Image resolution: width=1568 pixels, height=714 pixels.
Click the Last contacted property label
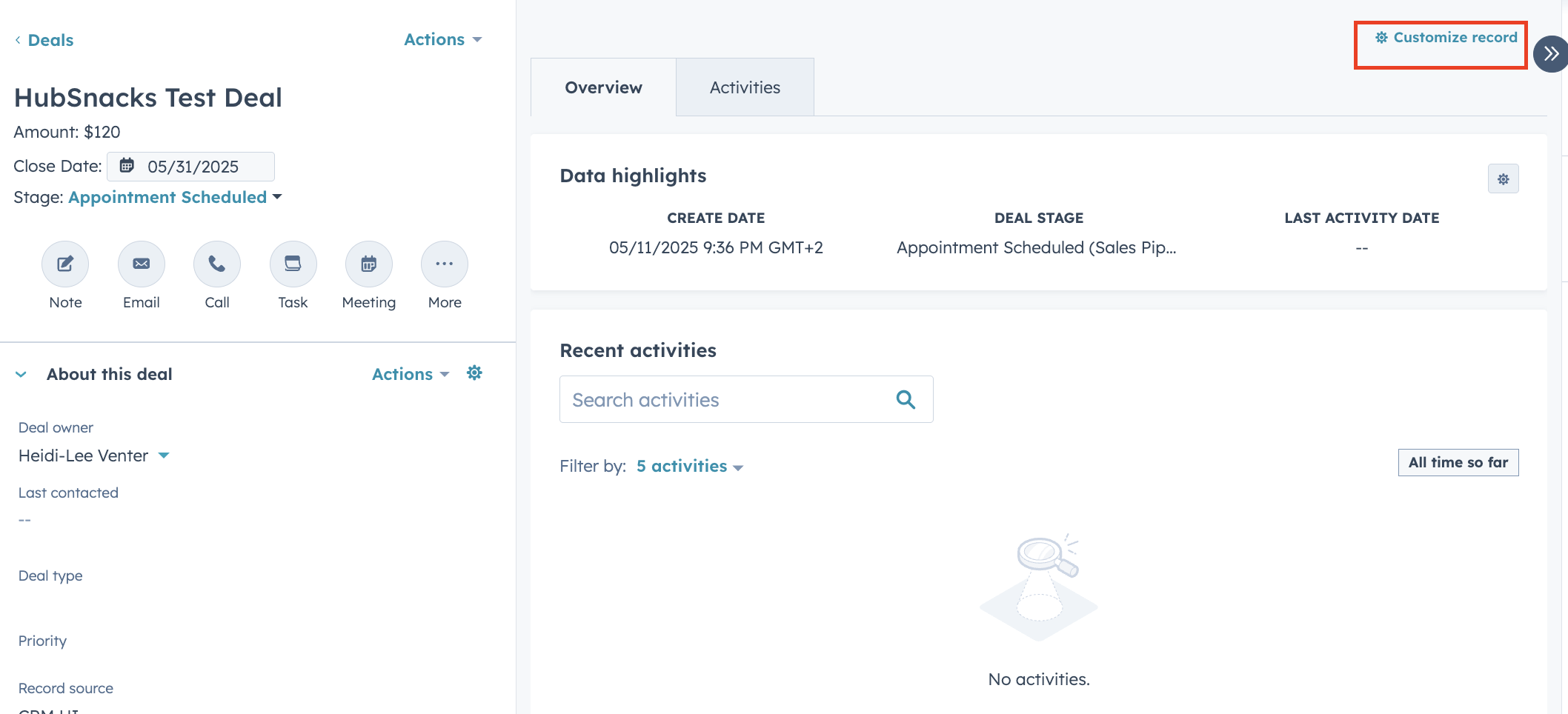[68, 493]
